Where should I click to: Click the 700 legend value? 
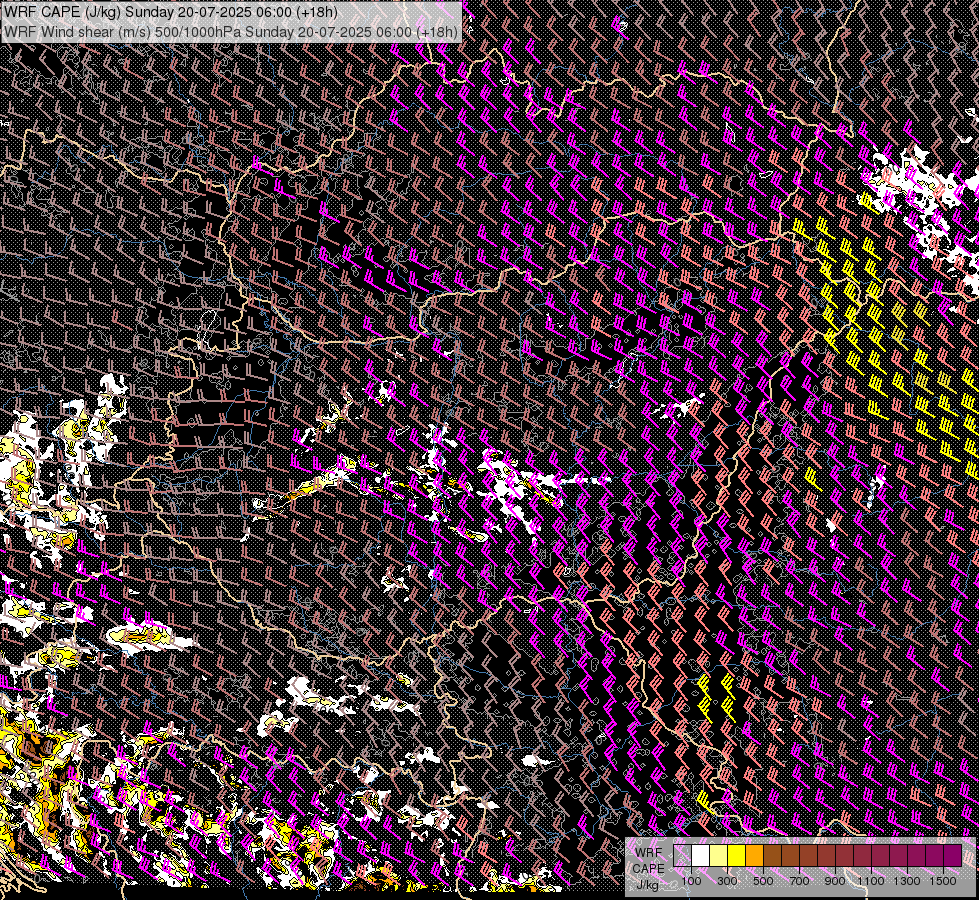pyautogui.click(x=799, y=881)
